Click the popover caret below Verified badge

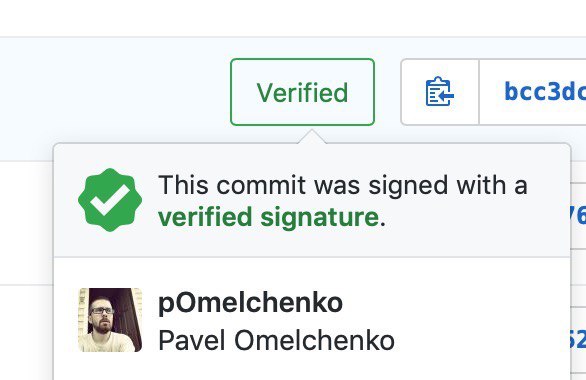312,137
